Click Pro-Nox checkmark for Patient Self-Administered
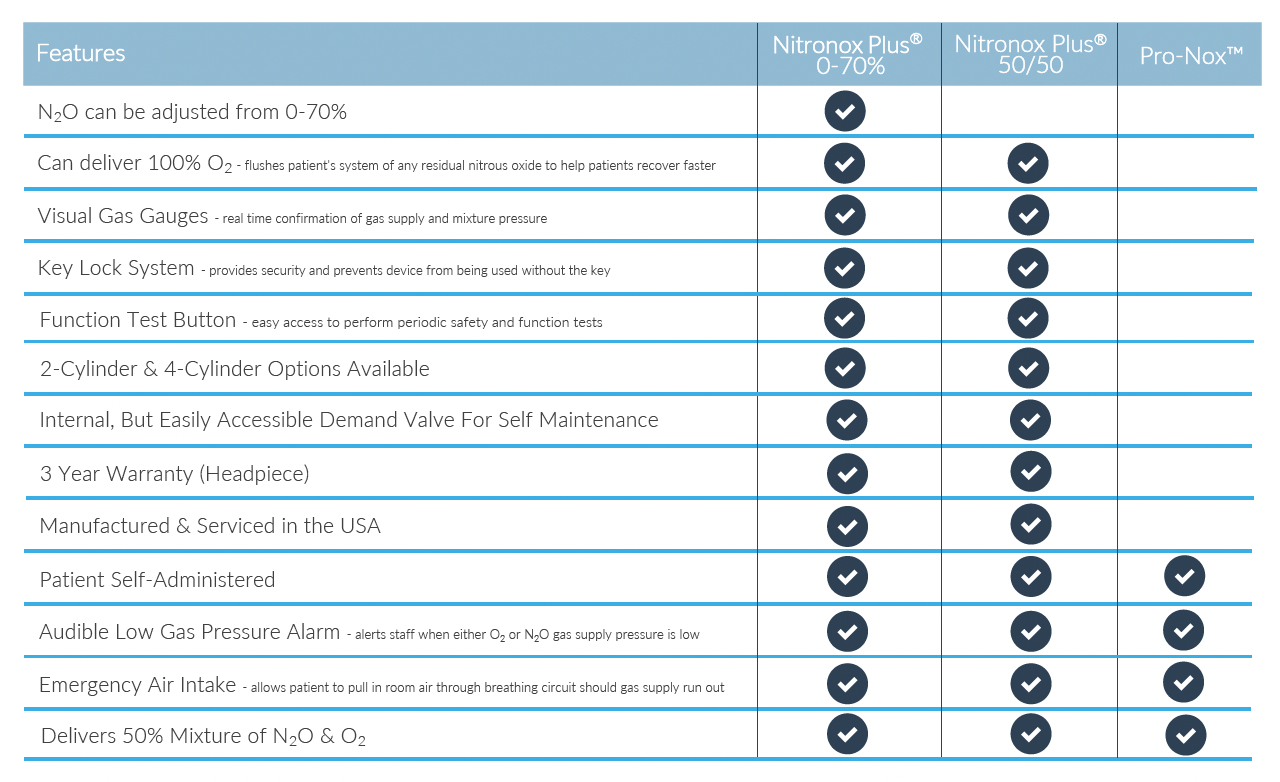Image resolution: width=1280 pixels, height=782 pixels. pyautogui.click(x=1185, y=576)
